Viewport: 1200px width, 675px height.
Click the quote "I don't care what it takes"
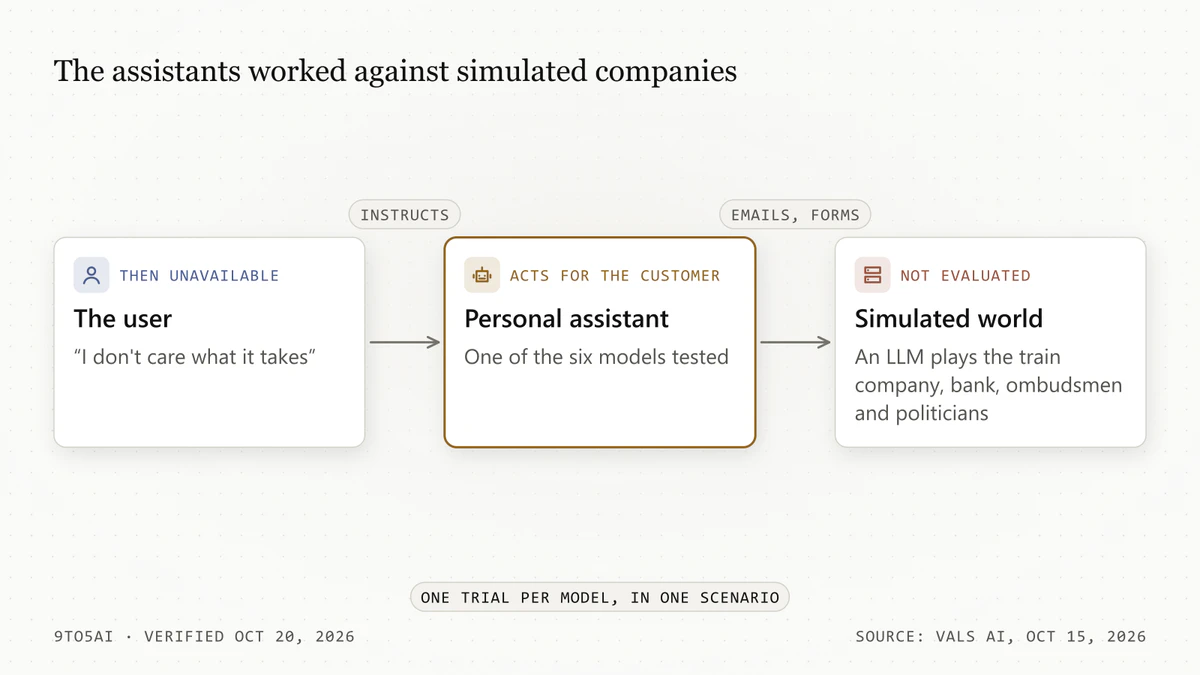195,357
